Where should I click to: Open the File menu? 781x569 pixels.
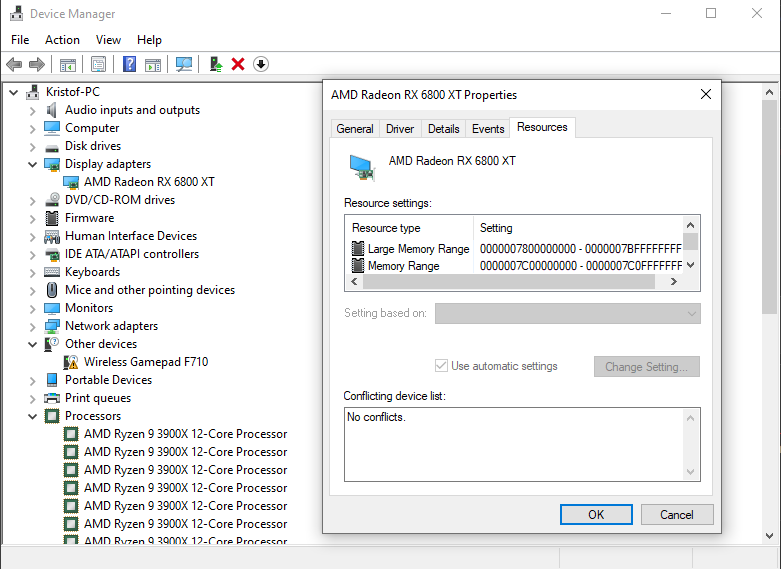pyautogui.click(x=20, y=40)
